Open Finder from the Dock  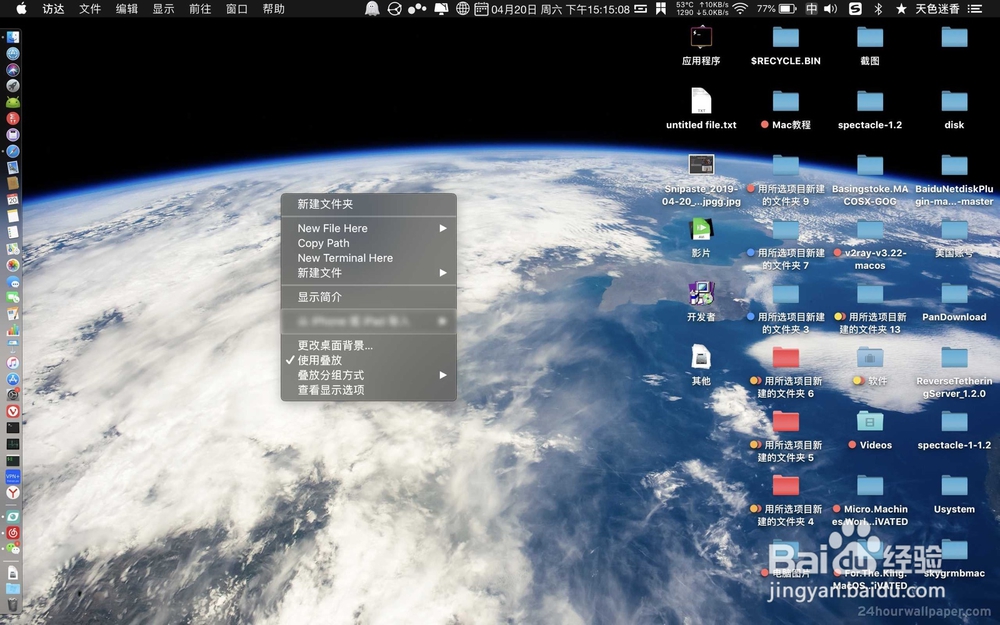(x=13, y=38)
